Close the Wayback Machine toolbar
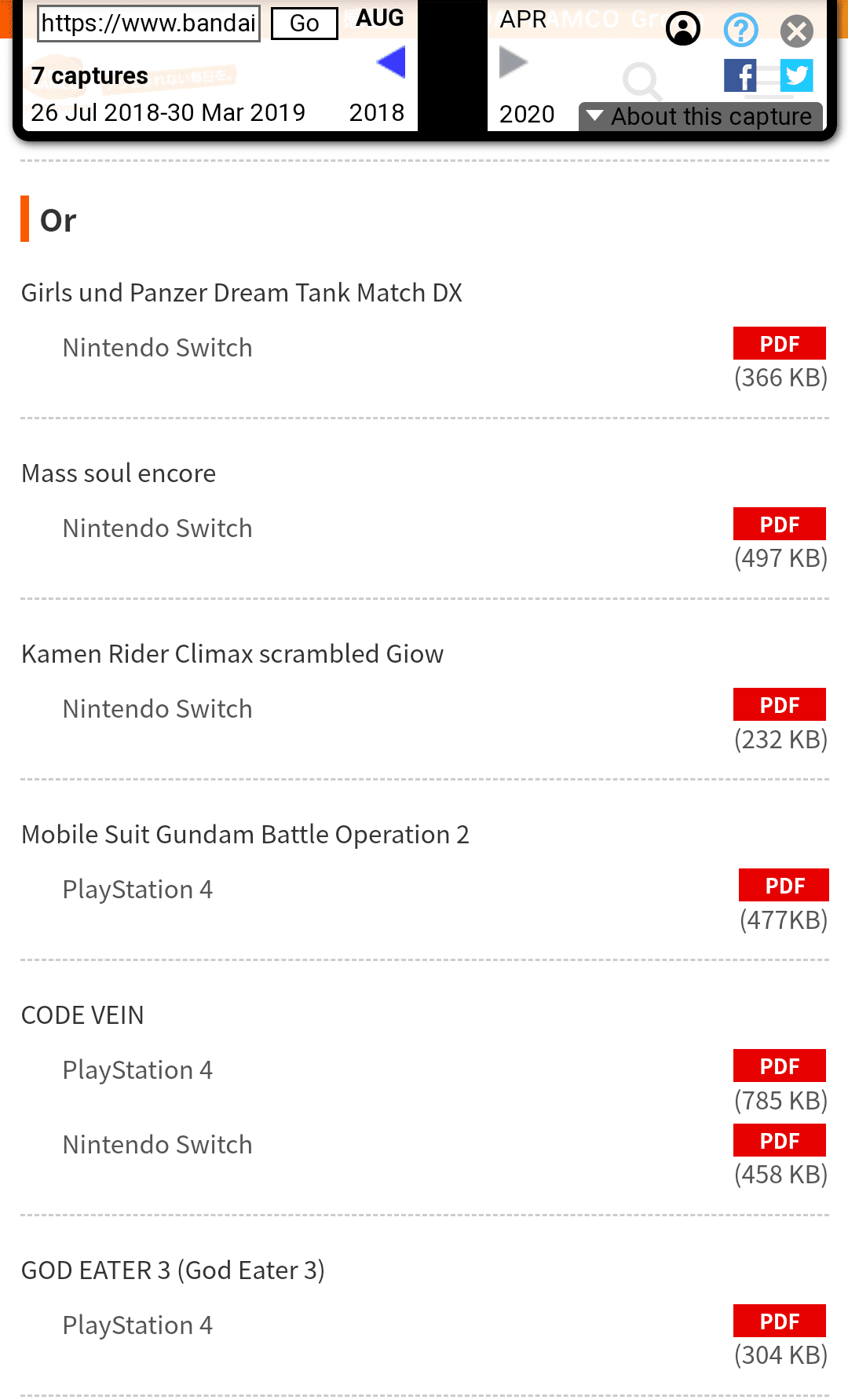This screenshot has height=1400, width=848. (796, 31)
